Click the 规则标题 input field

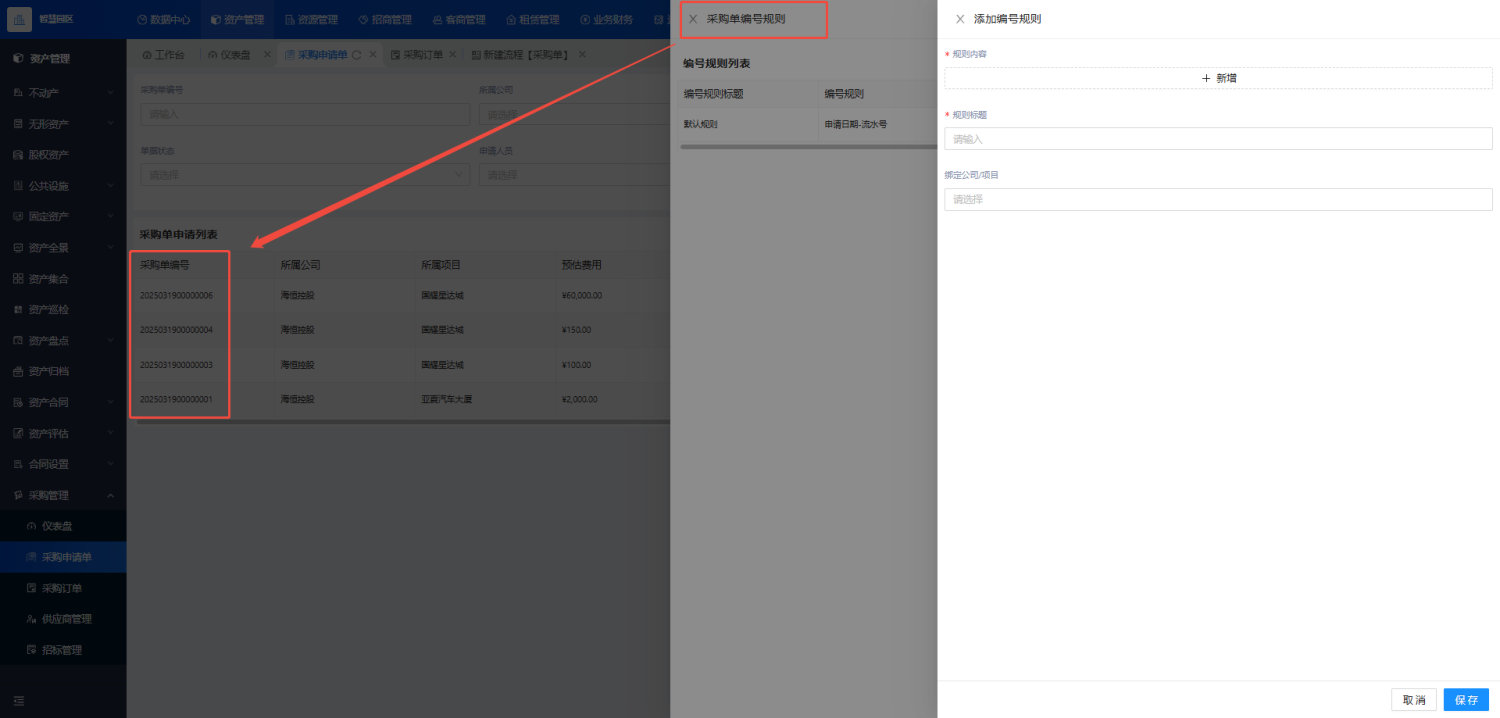pos(1217,139)
